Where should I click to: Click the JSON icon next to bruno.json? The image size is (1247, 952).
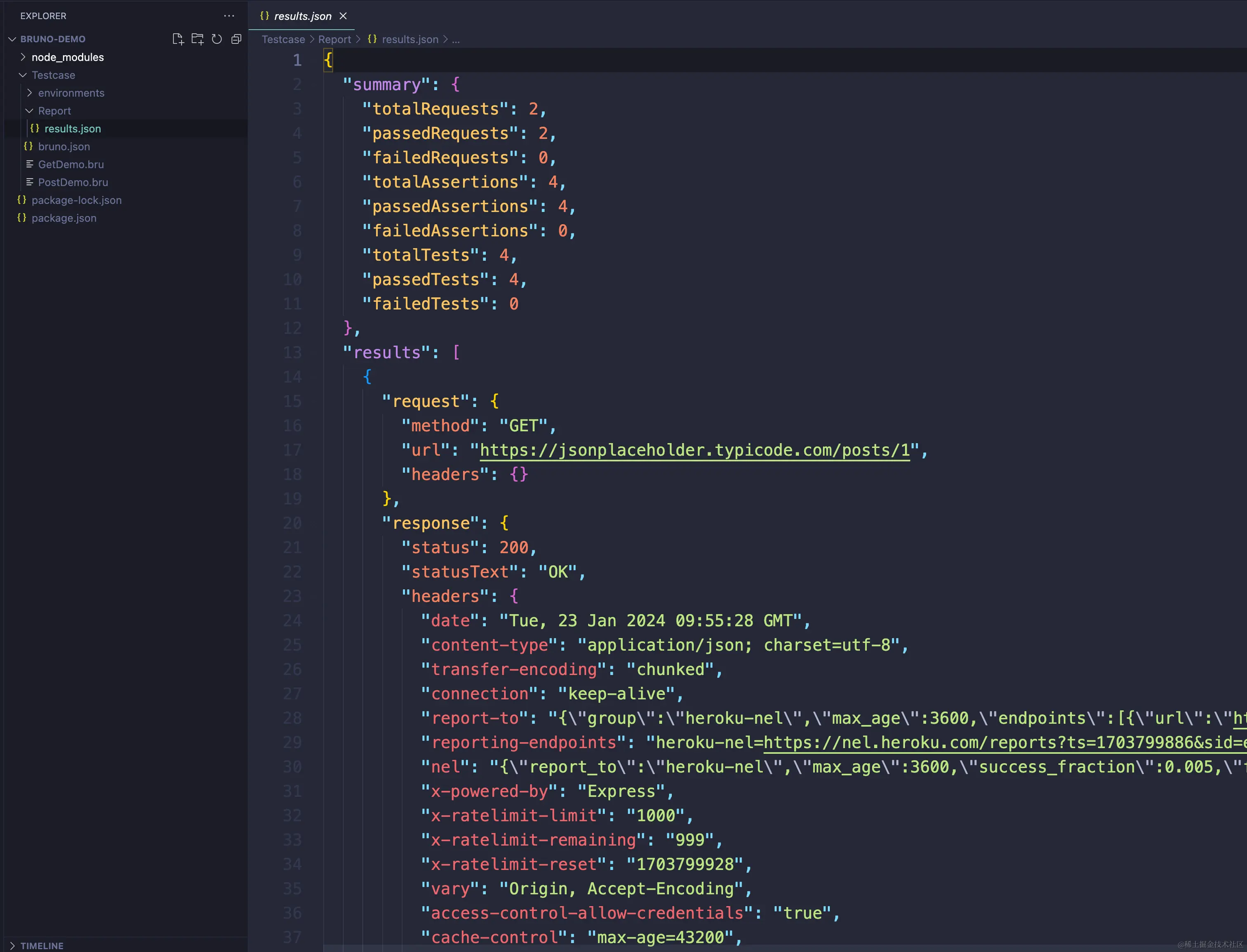click(x=28, y=146)
